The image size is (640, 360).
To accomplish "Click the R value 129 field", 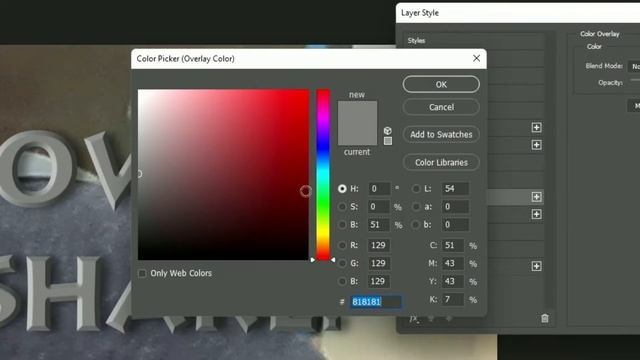I will point(380,245).
